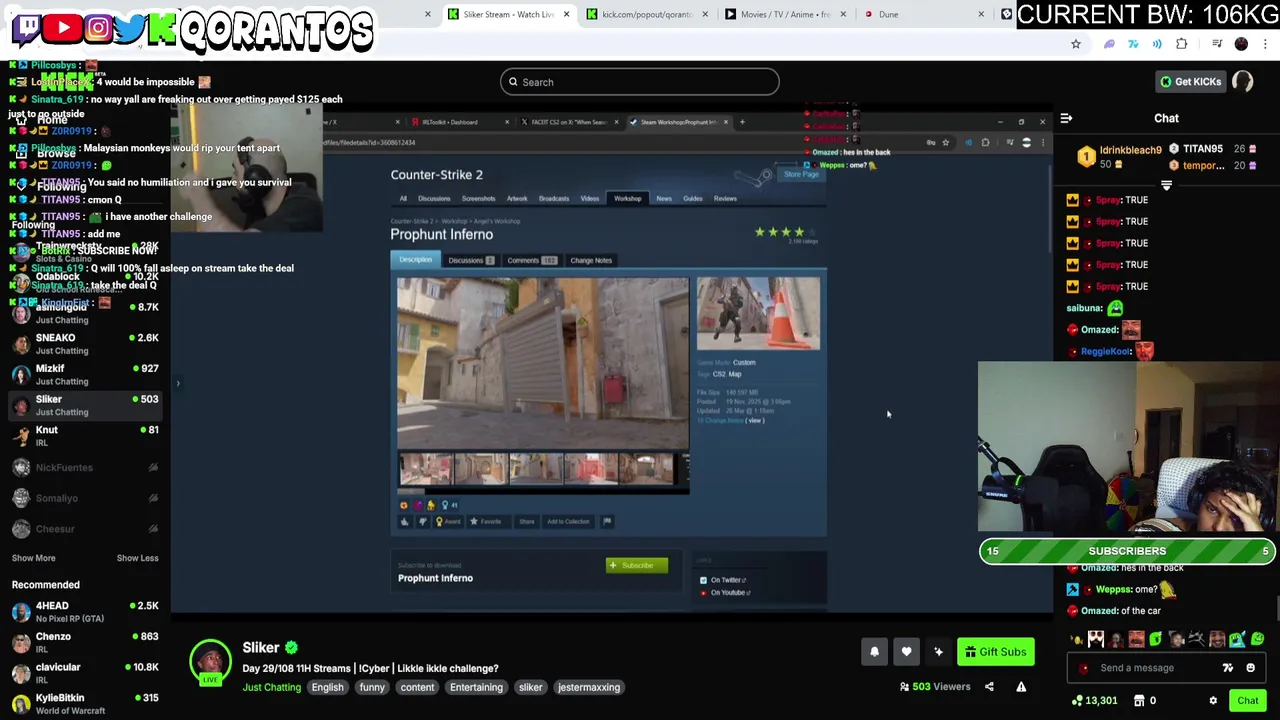This screenshot has width=1280, height=720.
Task: Open Screenshots tab in Steam hub
Action: point(478,198)
